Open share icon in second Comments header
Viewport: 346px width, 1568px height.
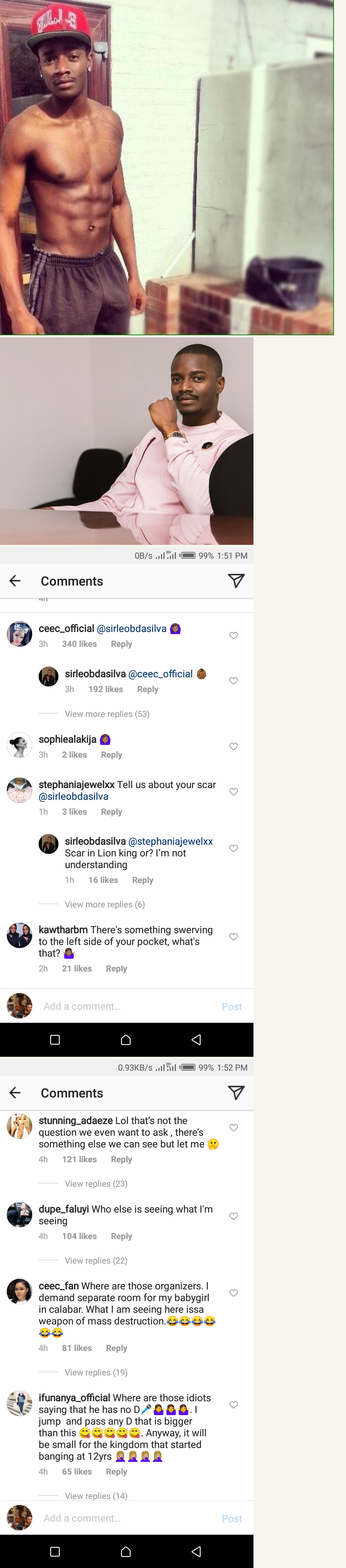click(x=236, y=1093)
